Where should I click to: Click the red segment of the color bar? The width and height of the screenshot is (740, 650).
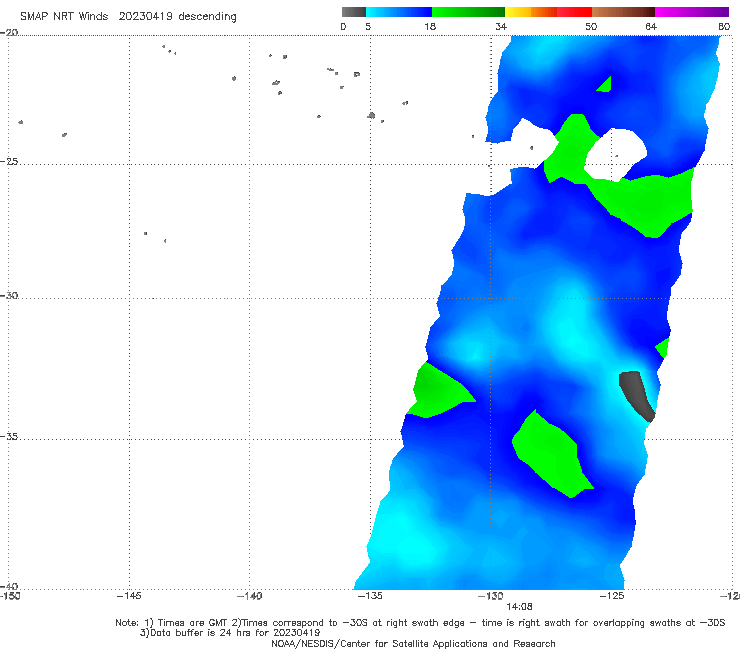coord(574,12)
